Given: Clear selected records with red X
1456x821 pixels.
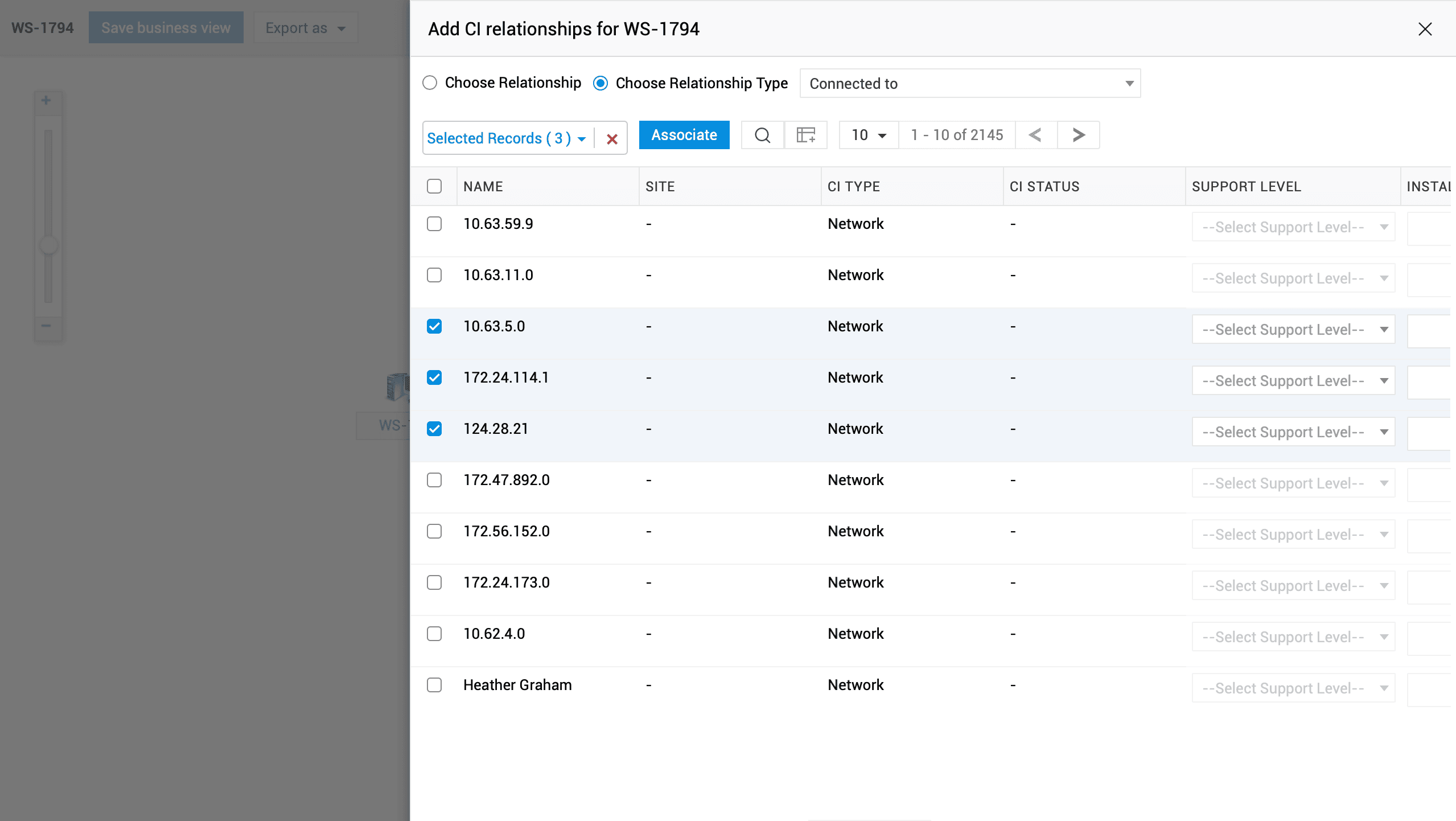Looking at the screenshot, I should [612, 139].
